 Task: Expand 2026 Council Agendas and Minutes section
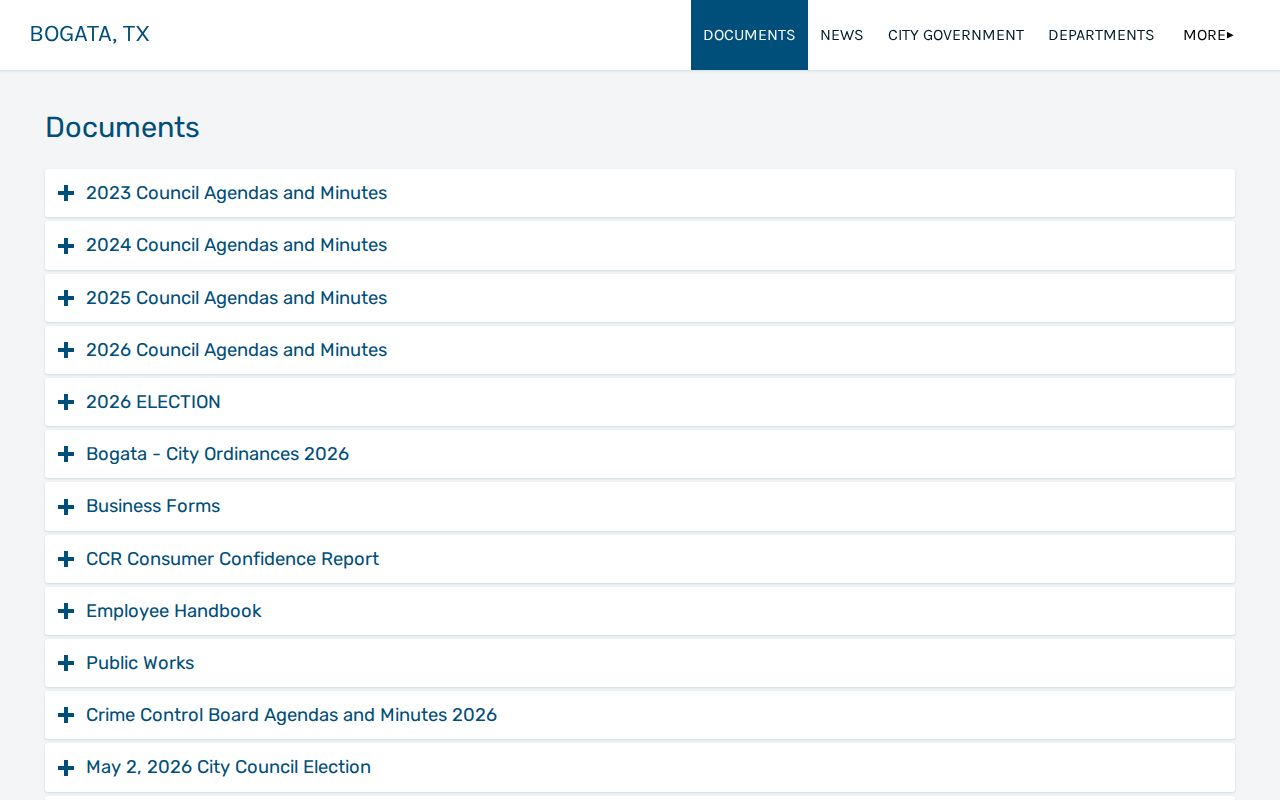click(640, 350)
